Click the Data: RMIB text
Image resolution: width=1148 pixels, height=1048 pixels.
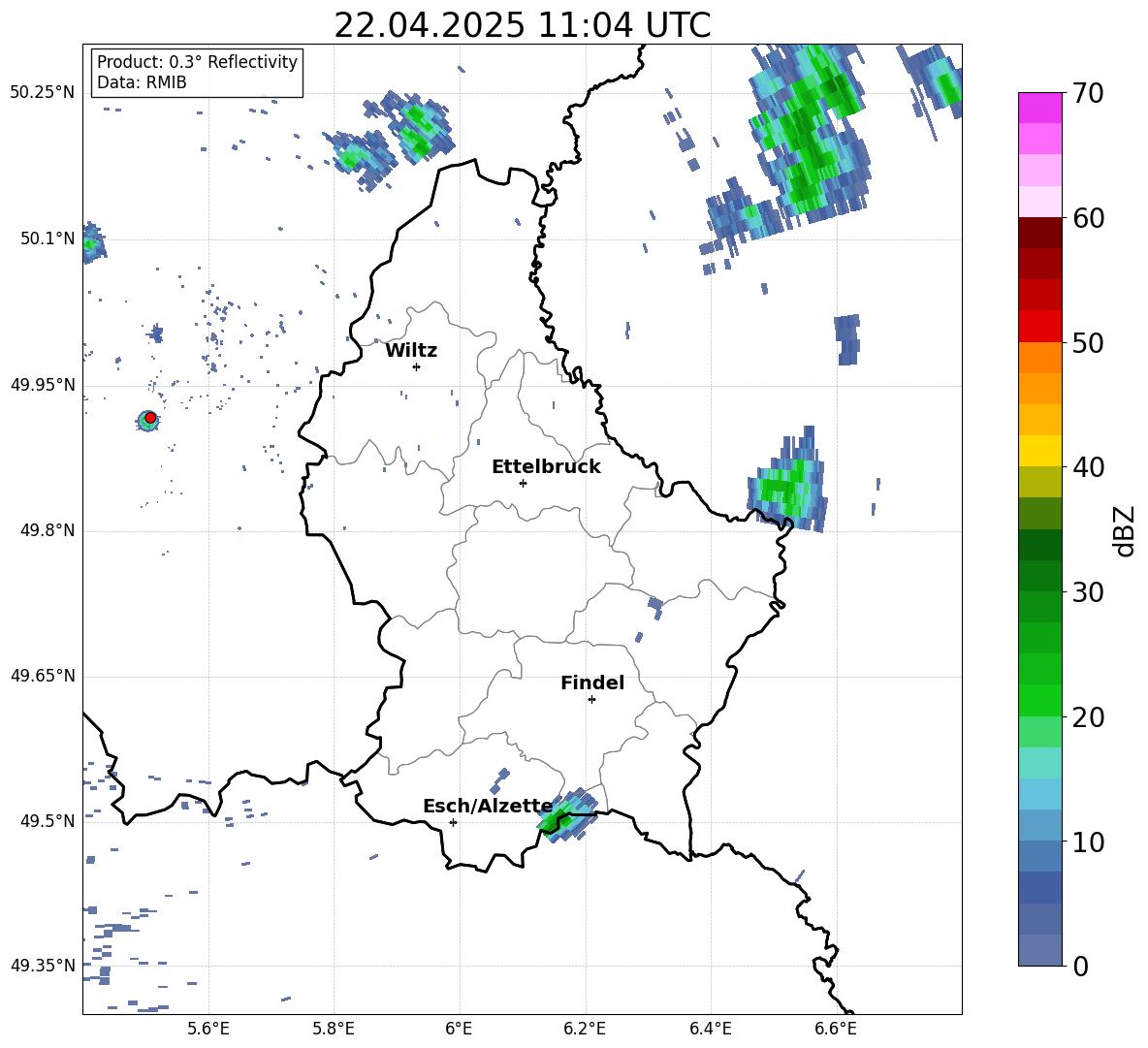142,82
